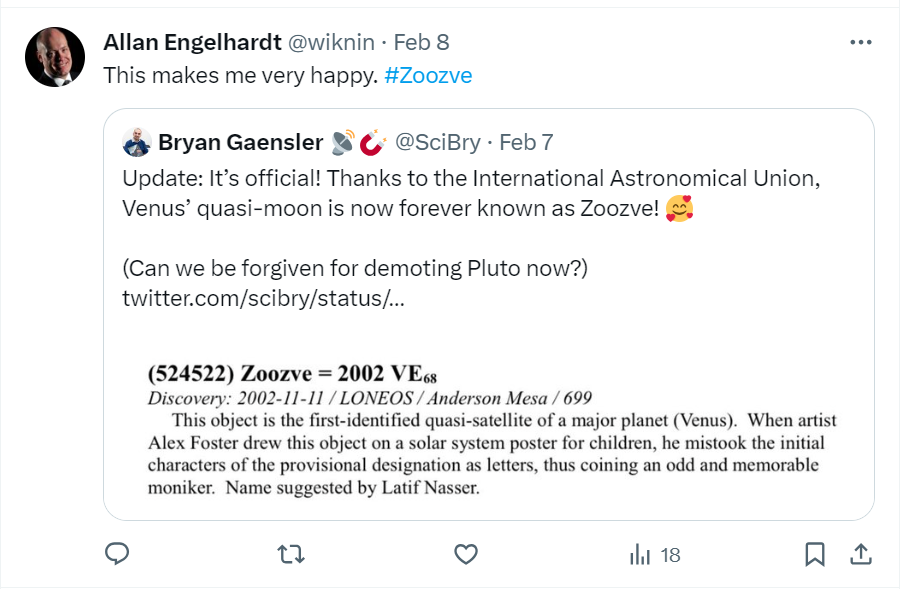Open the Allan Engelhardt name link
This screenshot has height=589, width=900.
coord(191,42)
